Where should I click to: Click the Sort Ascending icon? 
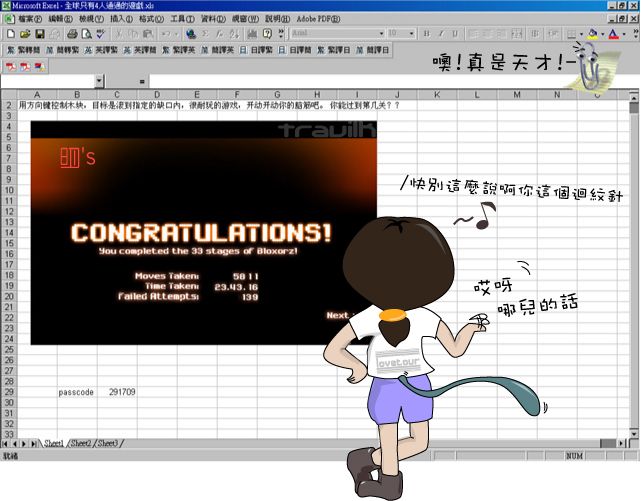point(234,34)
